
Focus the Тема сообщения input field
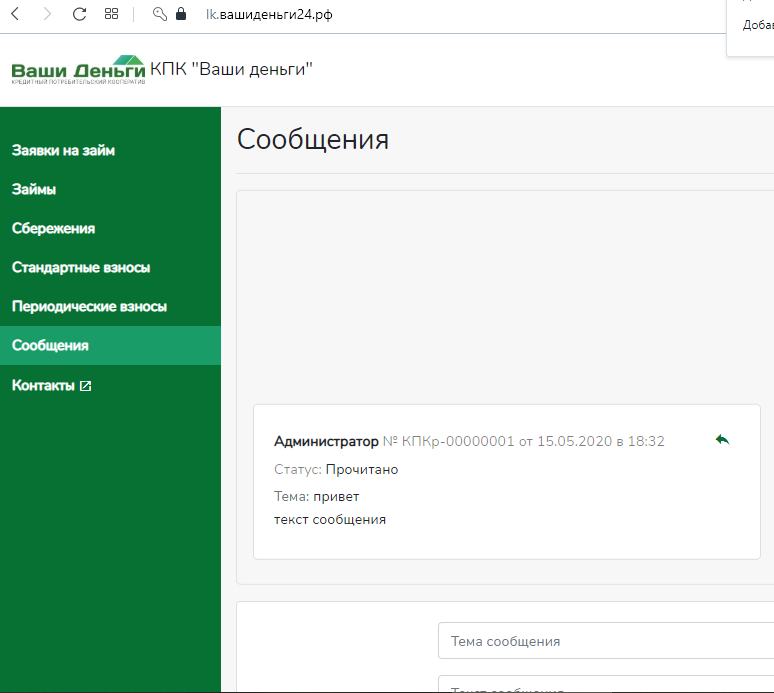tap(606, 641)
